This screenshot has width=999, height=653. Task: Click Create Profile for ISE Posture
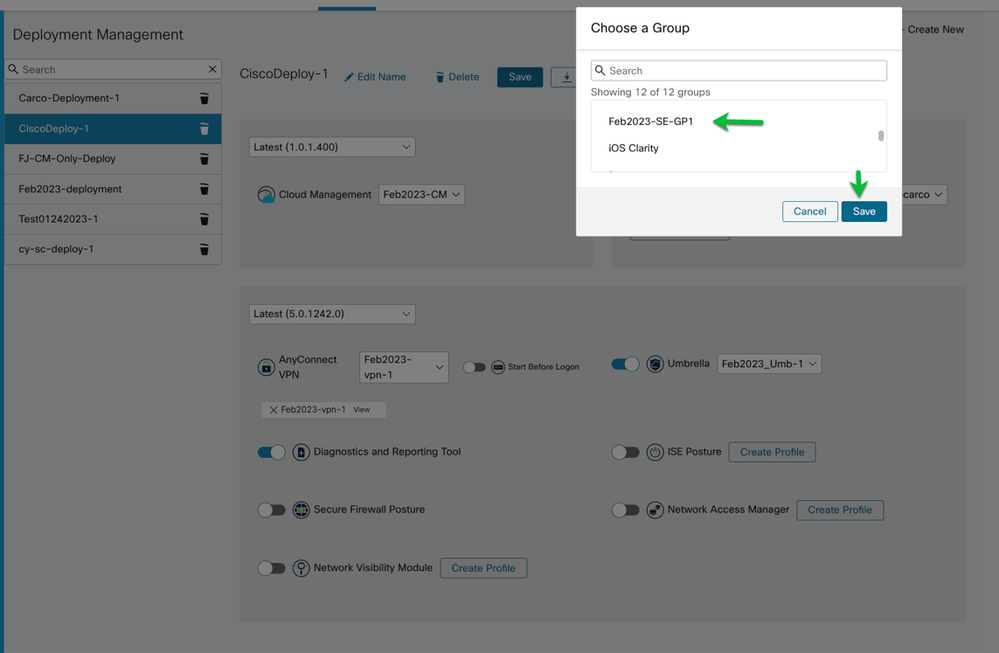772,452
